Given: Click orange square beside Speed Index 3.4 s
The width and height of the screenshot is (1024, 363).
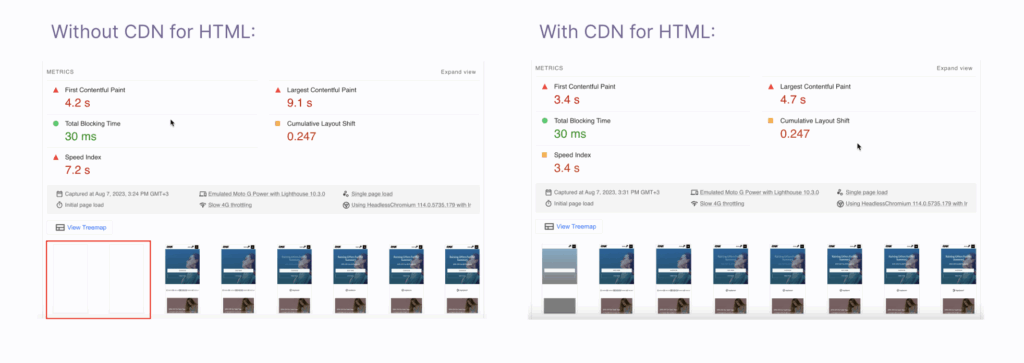Looking at the screenshot, I should click(x=545, y=155).
